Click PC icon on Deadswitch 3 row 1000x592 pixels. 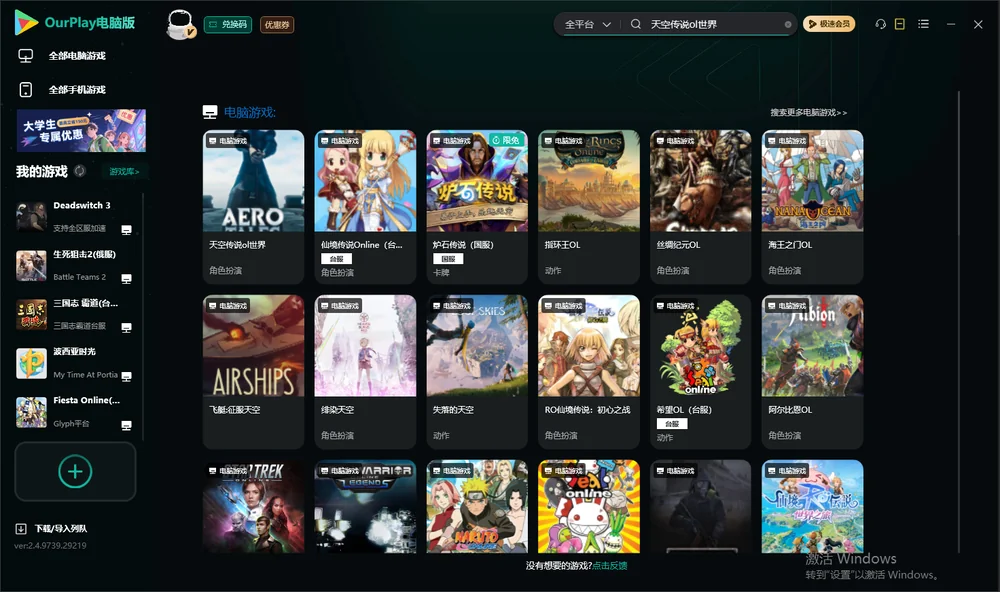[x=126, y=230]
